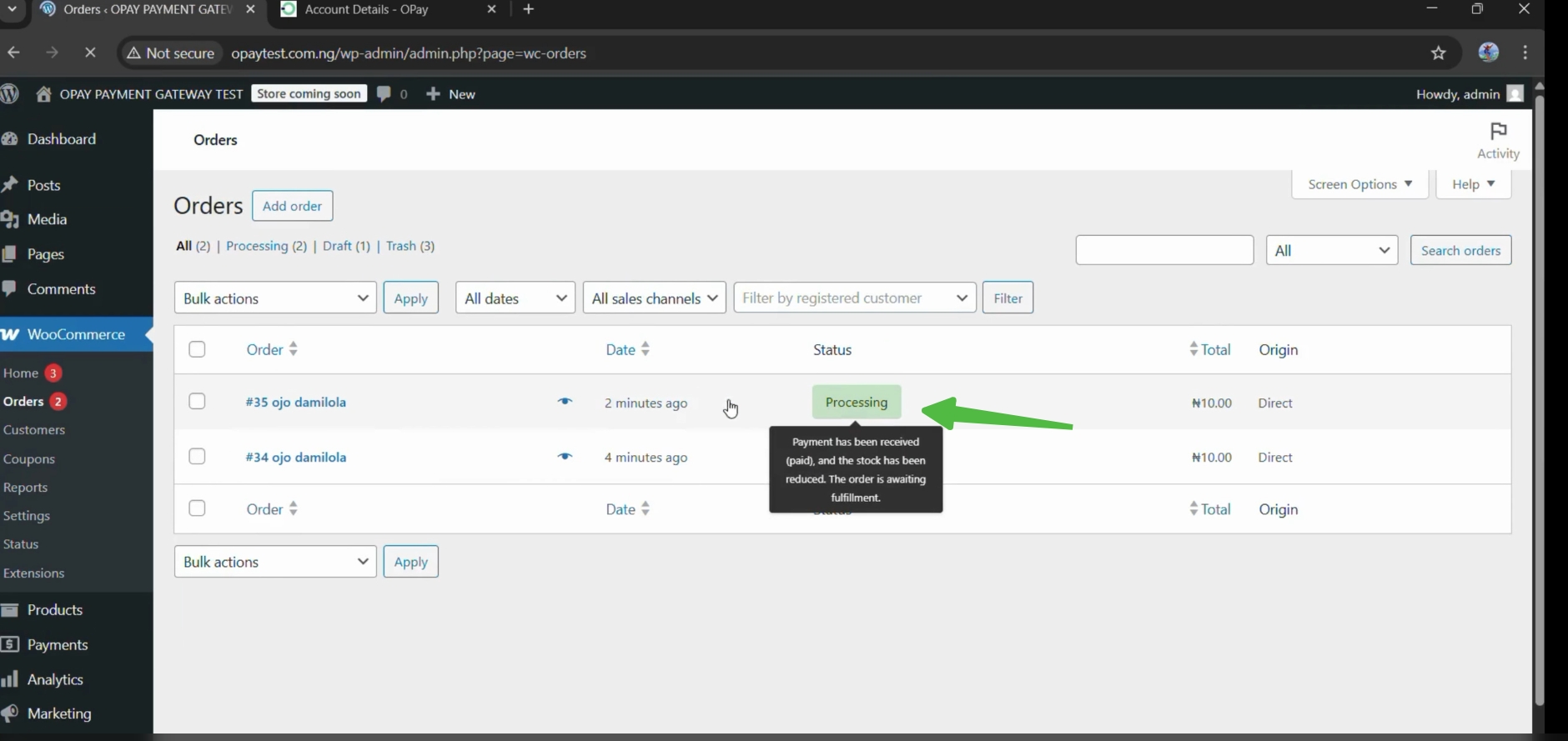
Task: Open Products in the sidebar menu
Action: pos(55,610)
